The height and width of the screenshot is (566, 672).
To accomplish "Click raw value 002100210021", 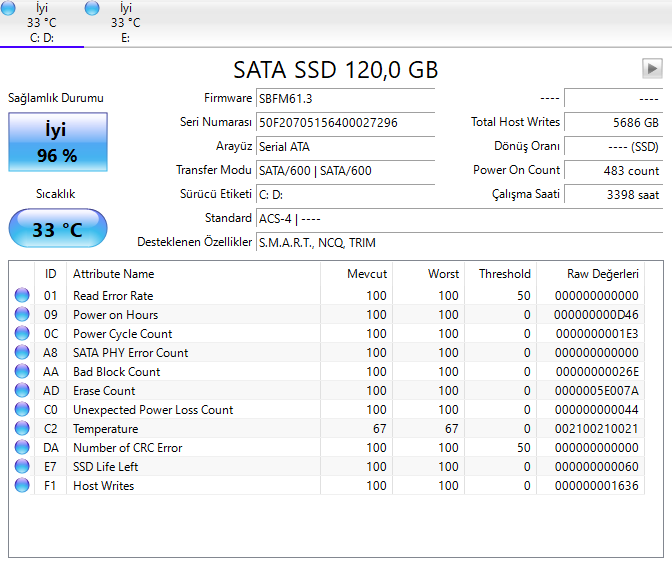I will [x=597, y=429].
